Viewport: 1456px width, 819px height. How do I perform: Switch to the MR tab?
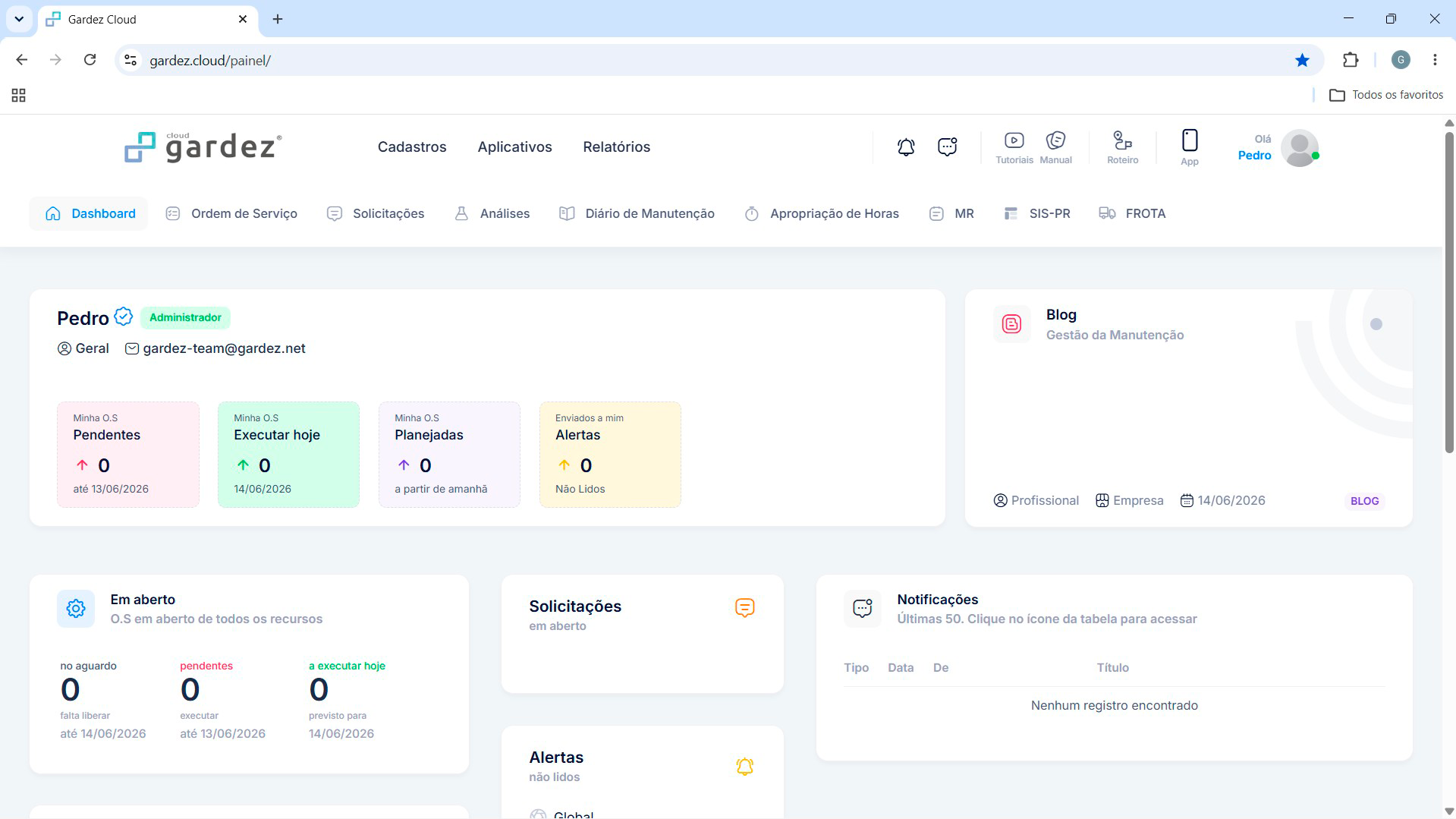tap(951, 214)
